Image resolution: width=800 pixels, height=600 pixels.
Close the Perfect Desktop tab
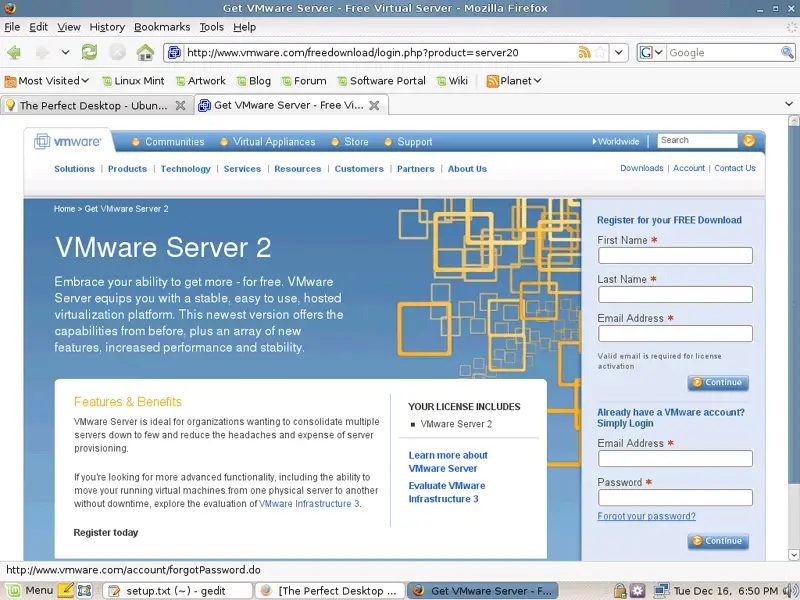pos(180,106)
